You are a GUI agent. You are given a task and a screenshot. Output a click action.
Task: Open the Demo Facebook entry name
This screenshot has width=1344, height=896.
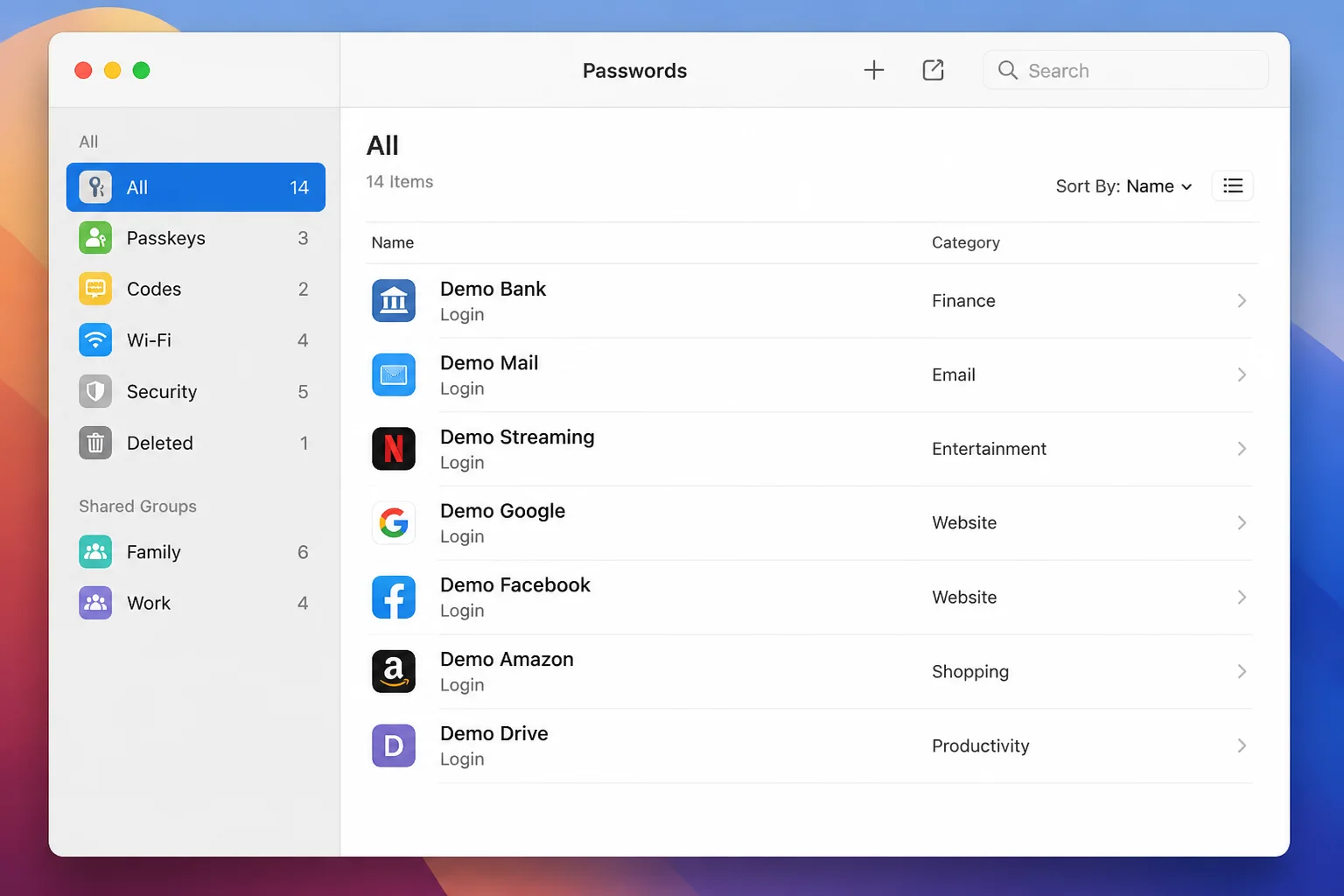[x=515, y=585]
